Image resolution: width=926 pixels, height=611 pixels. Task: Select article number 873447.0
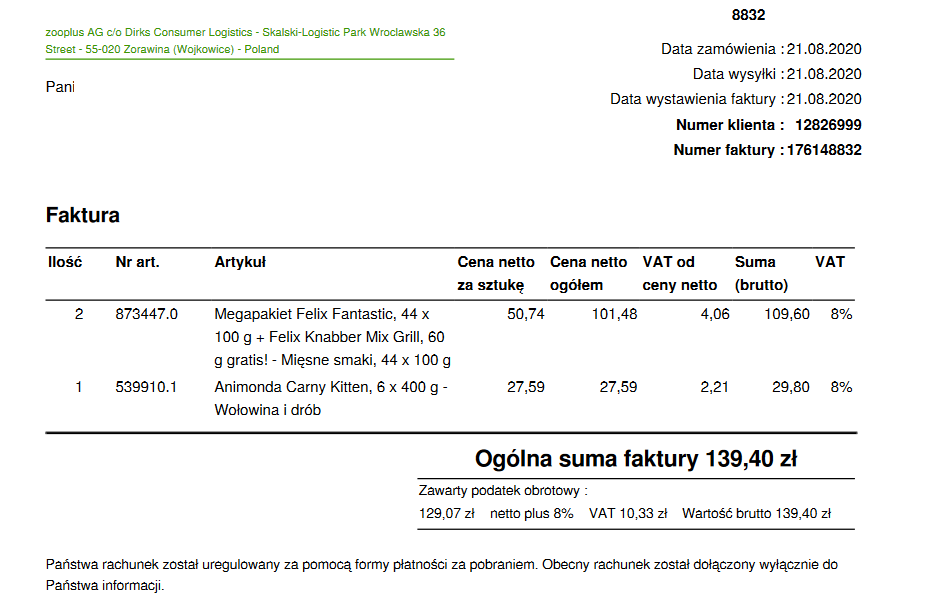click(x=146, y=314)
